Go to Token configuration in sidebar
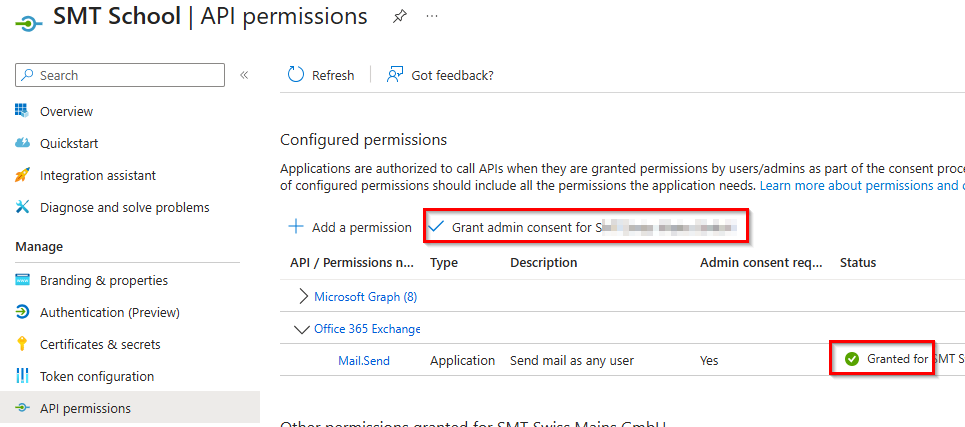The image size is (965, 427). [x=96, y=376]
